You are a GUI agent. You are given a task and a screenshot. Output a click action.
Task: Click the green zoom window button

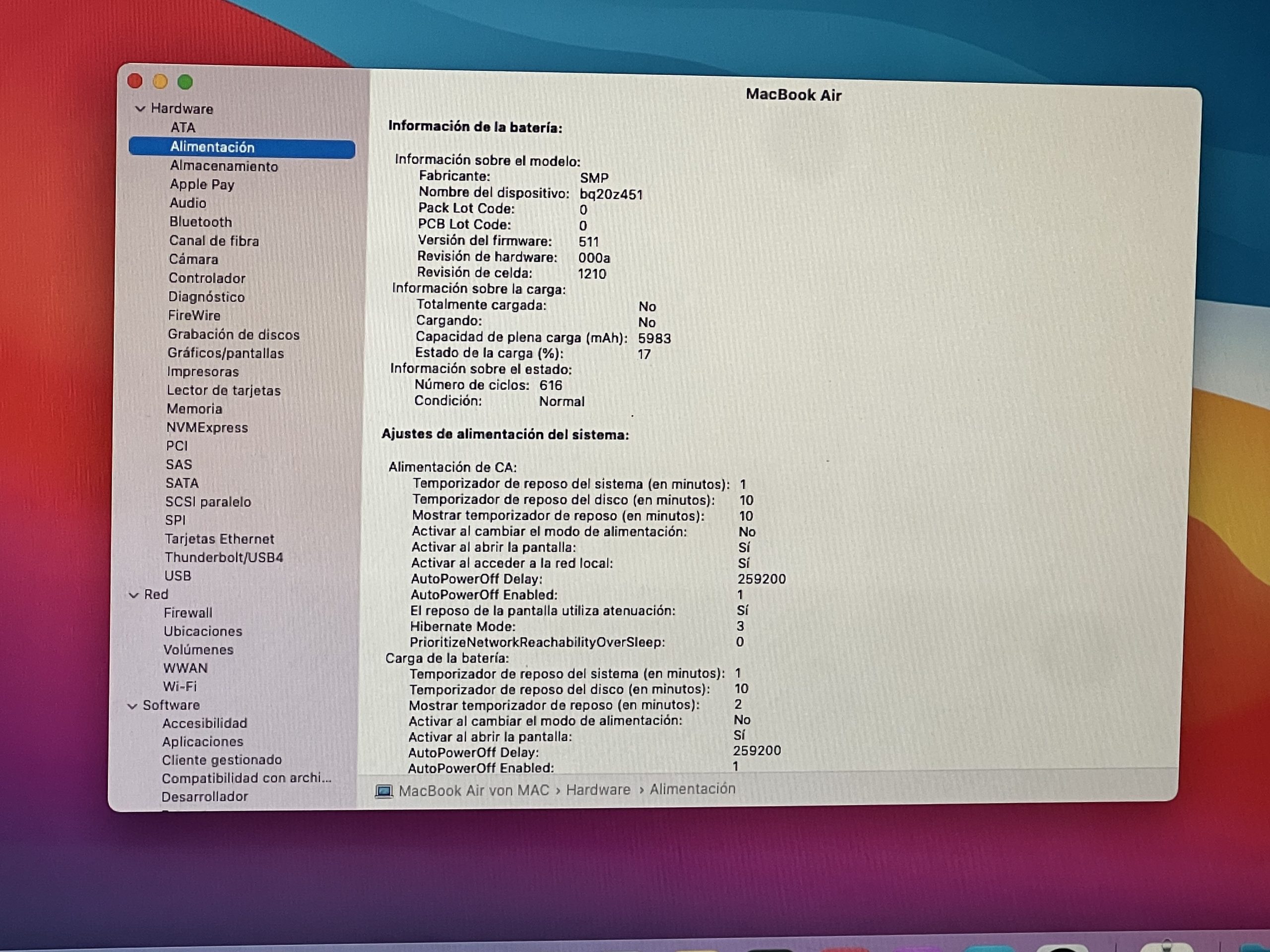click(185, 82)
